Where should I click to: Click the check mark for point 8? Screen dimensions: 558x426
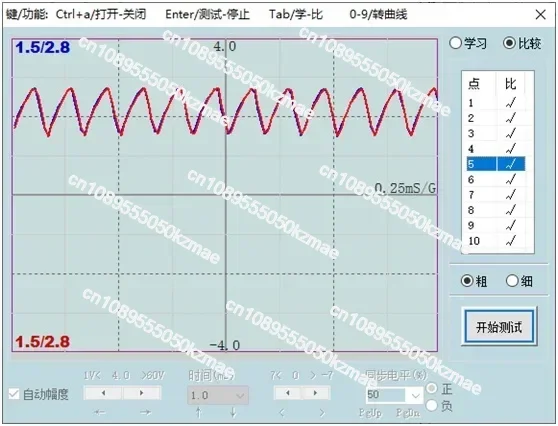pyautogui.click(x=511, y=210)
